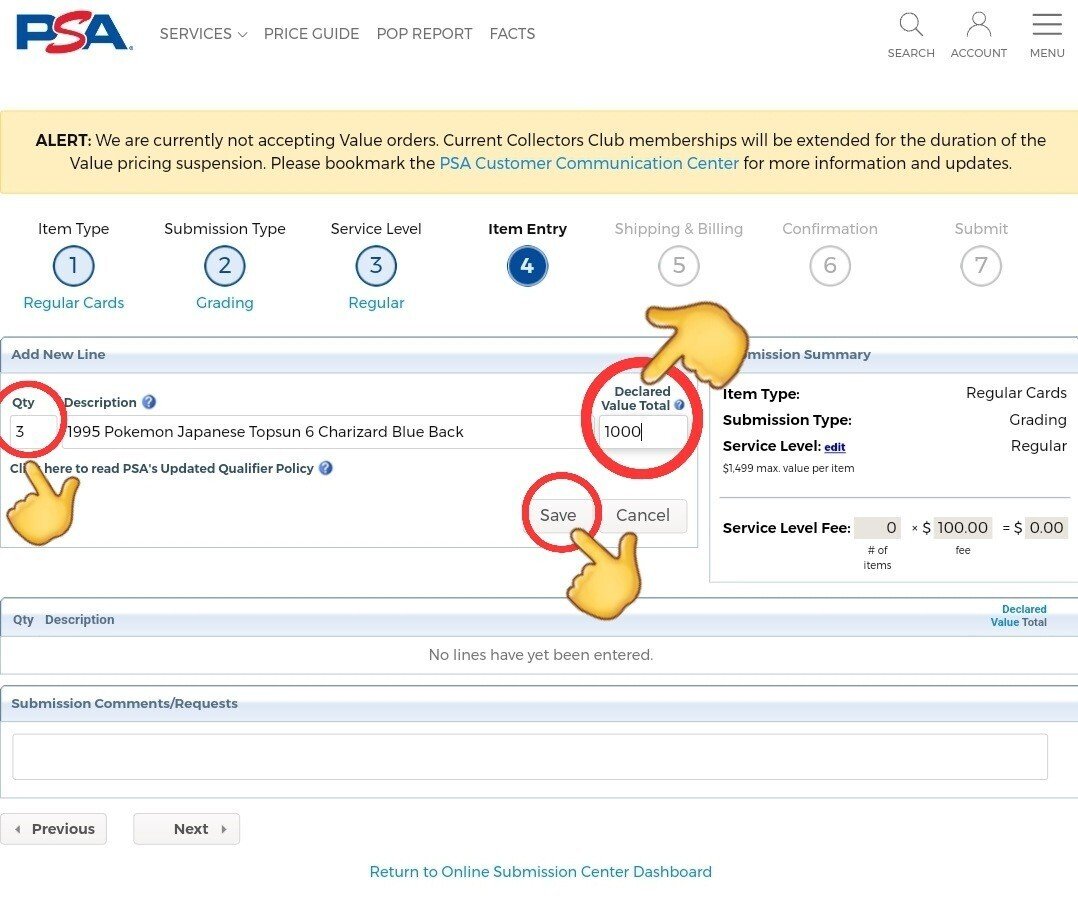The width and height of the screenshot is (1078, 908).
Task: Open PSA's Updated Qualifier Policy link
Action: (162, 468)
